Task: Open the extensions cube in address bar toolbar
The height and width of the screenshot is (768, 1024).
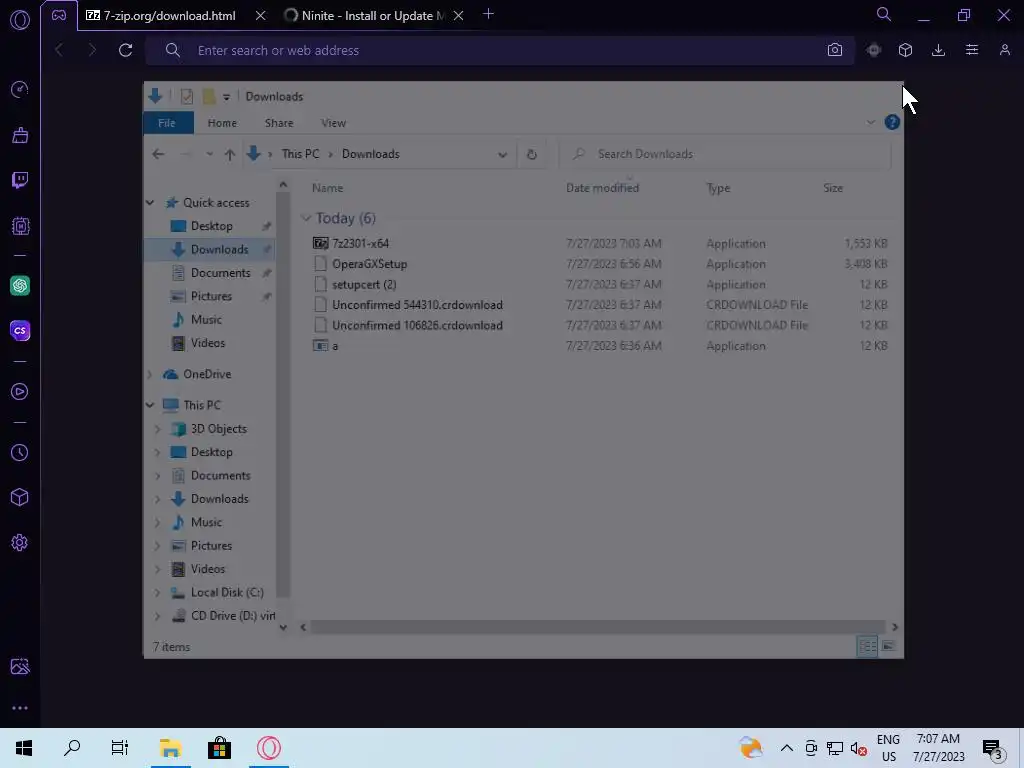Action: point(905,50)
